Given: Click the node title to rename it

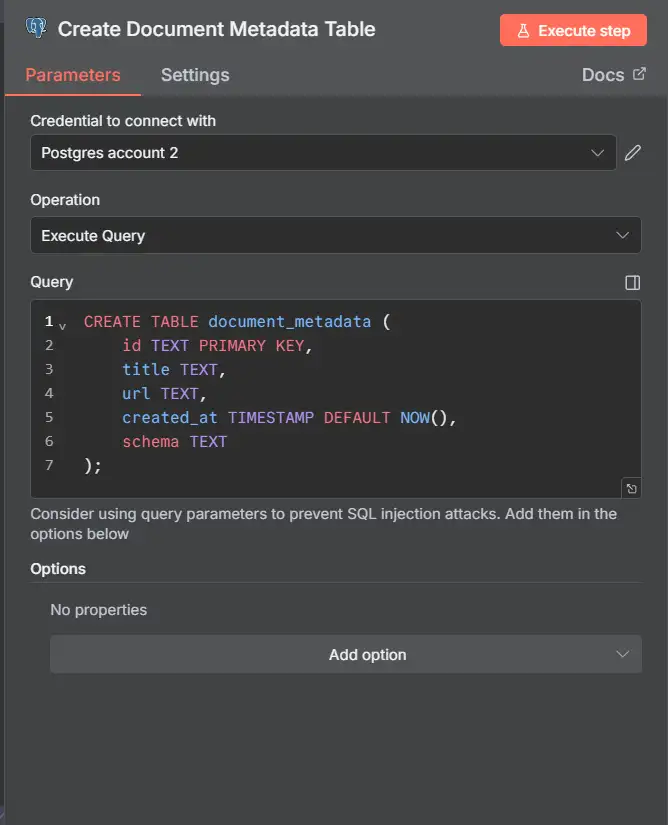Looking at the screenshot, I should point(216,29).
